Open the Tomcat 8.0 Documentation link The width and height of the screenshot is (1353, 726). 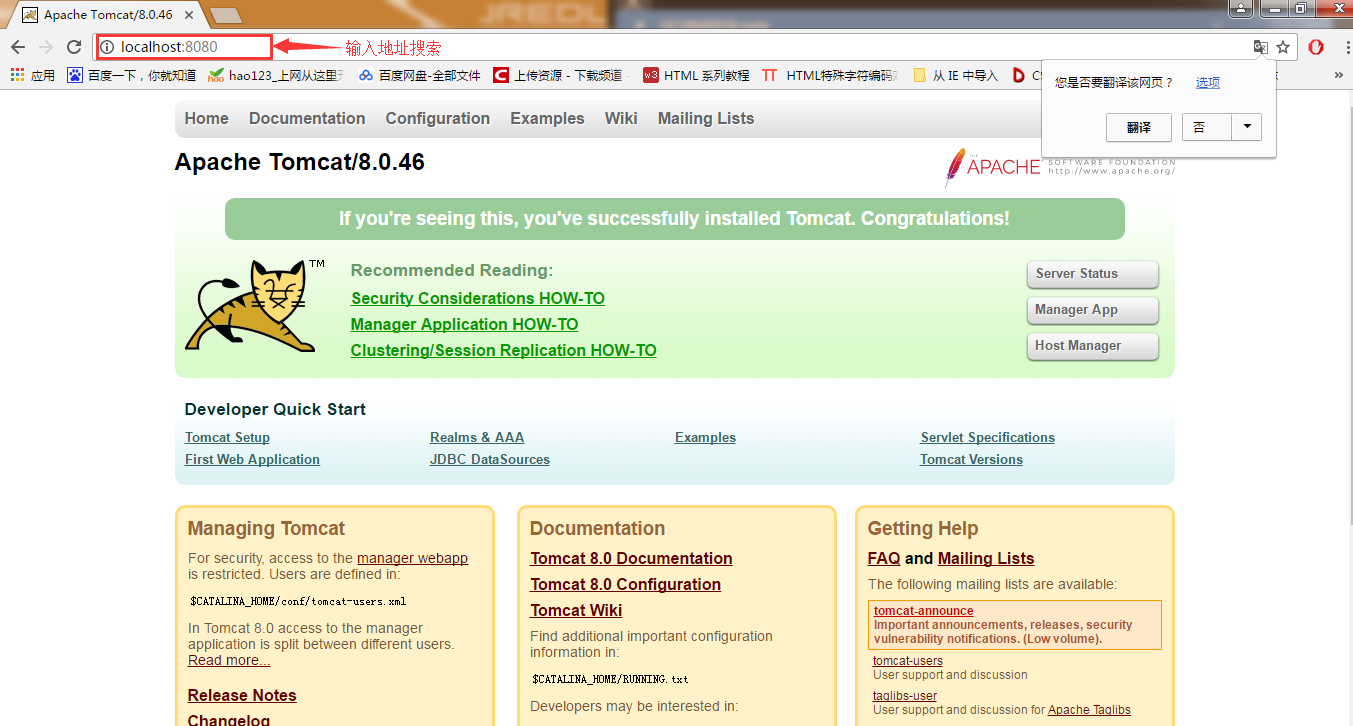coord(631,558)
